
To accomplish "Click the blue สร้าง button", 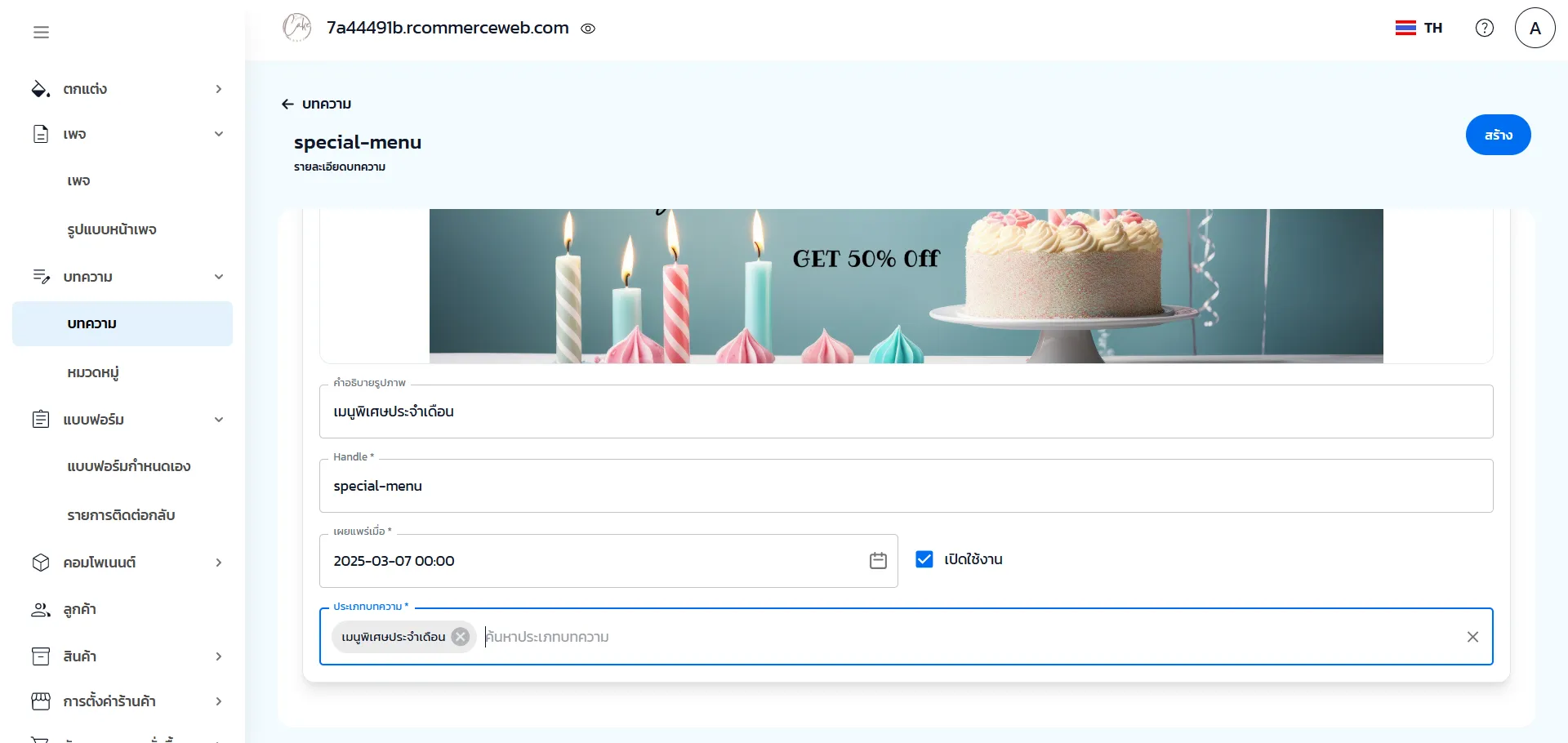I will [x=1498, y=135].
